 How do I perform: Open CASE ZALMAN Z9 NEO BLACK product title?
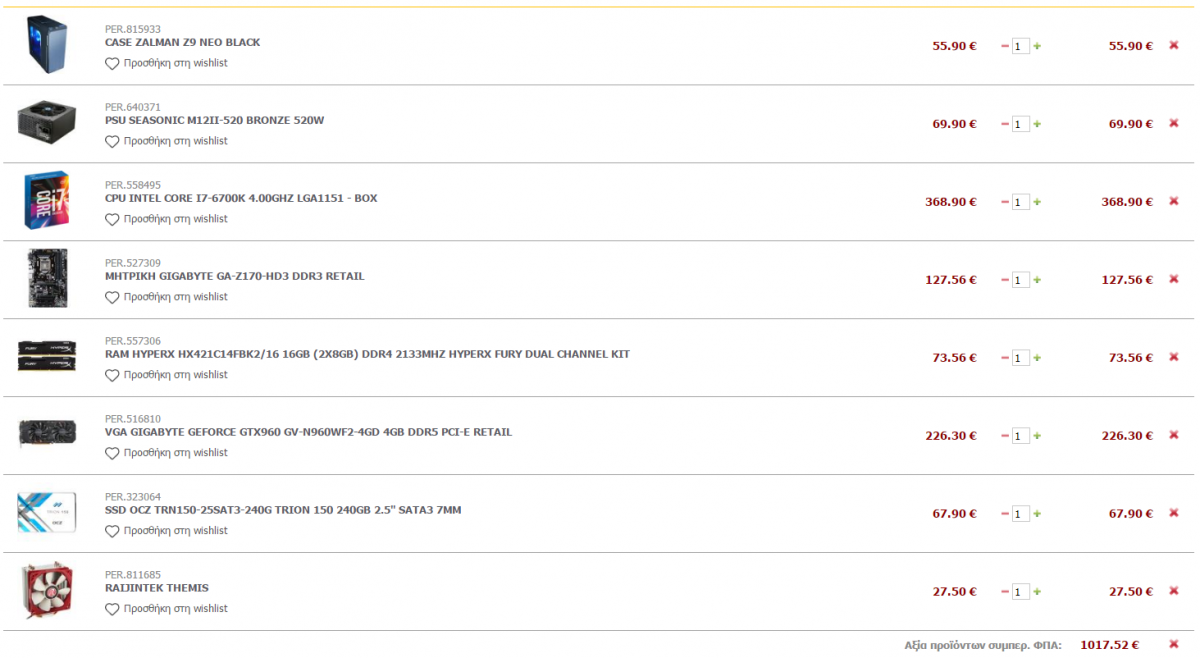tap(182, 43)
